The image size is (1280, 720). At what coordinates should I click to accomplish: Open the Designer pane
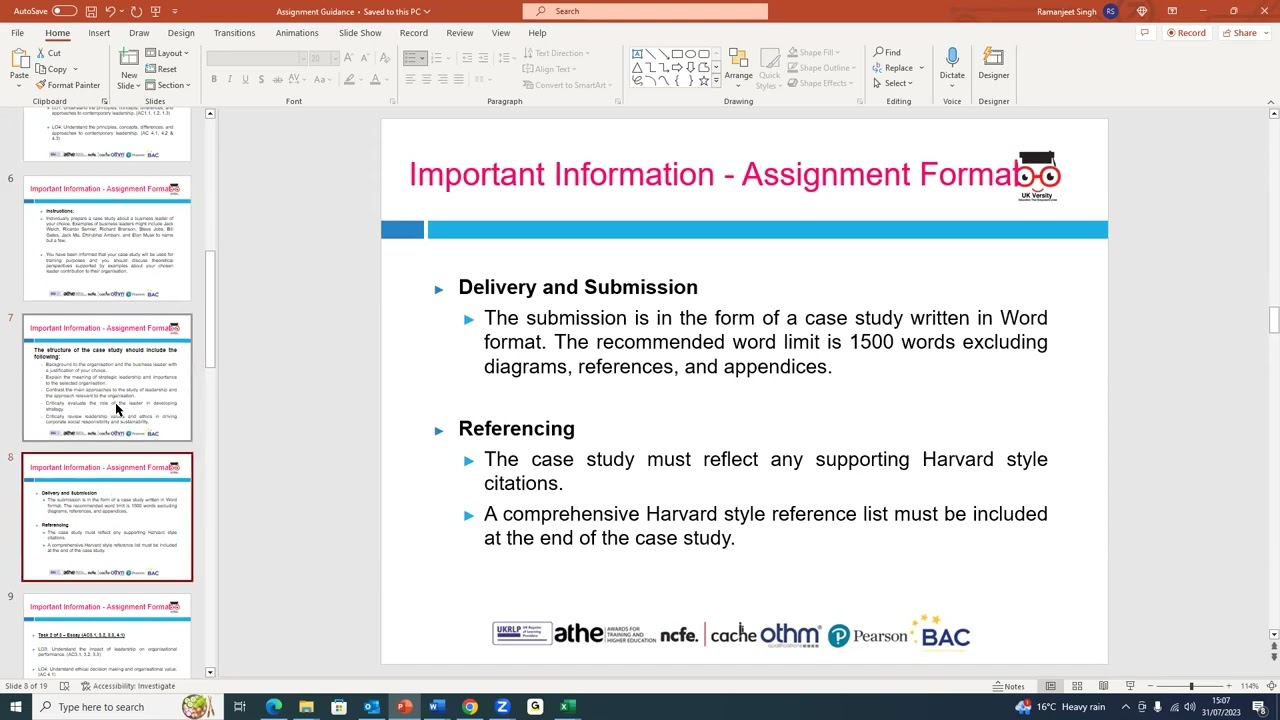pos(993,65)
